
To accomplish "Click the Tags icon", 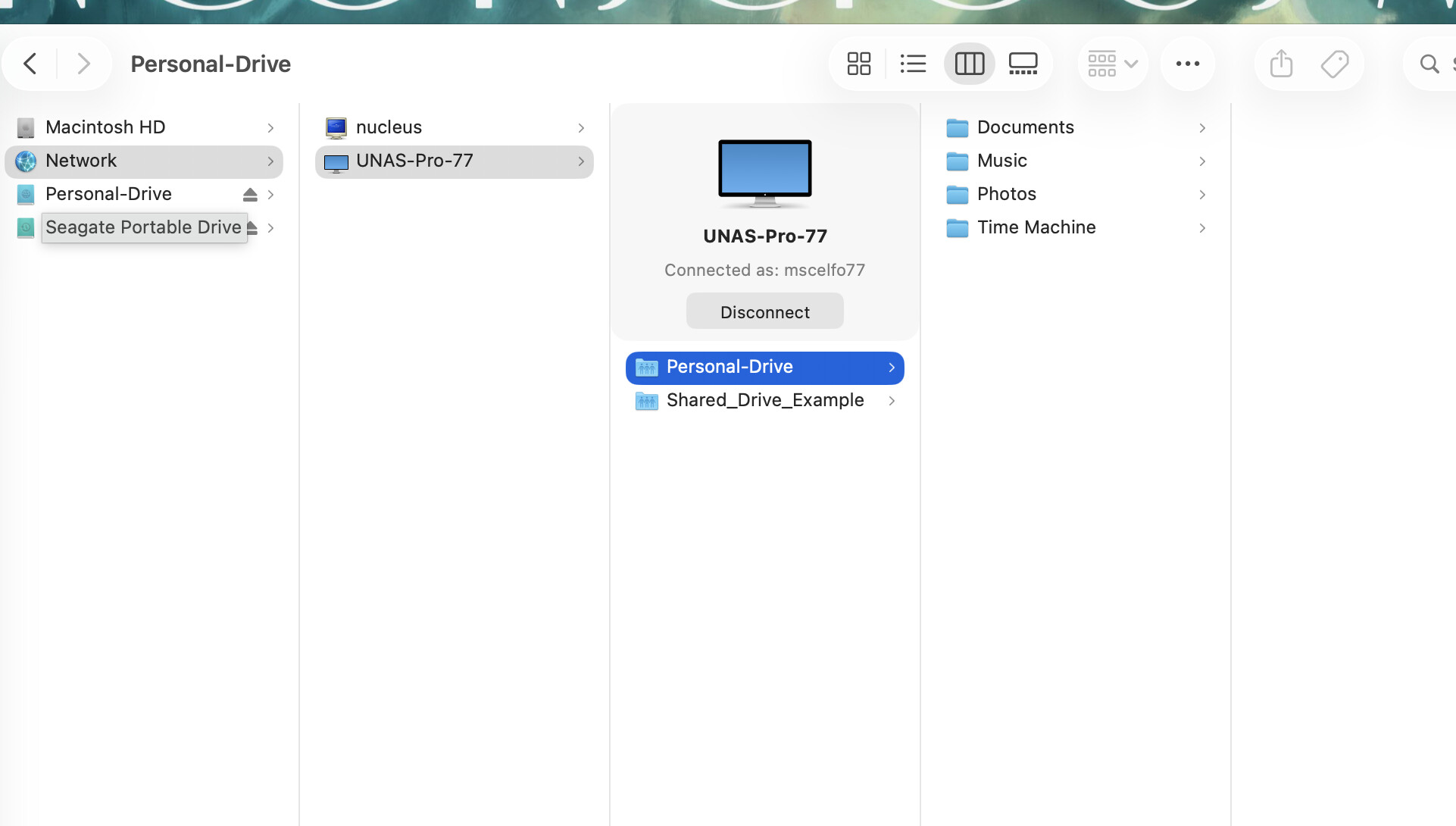I will coord(1334,64).
